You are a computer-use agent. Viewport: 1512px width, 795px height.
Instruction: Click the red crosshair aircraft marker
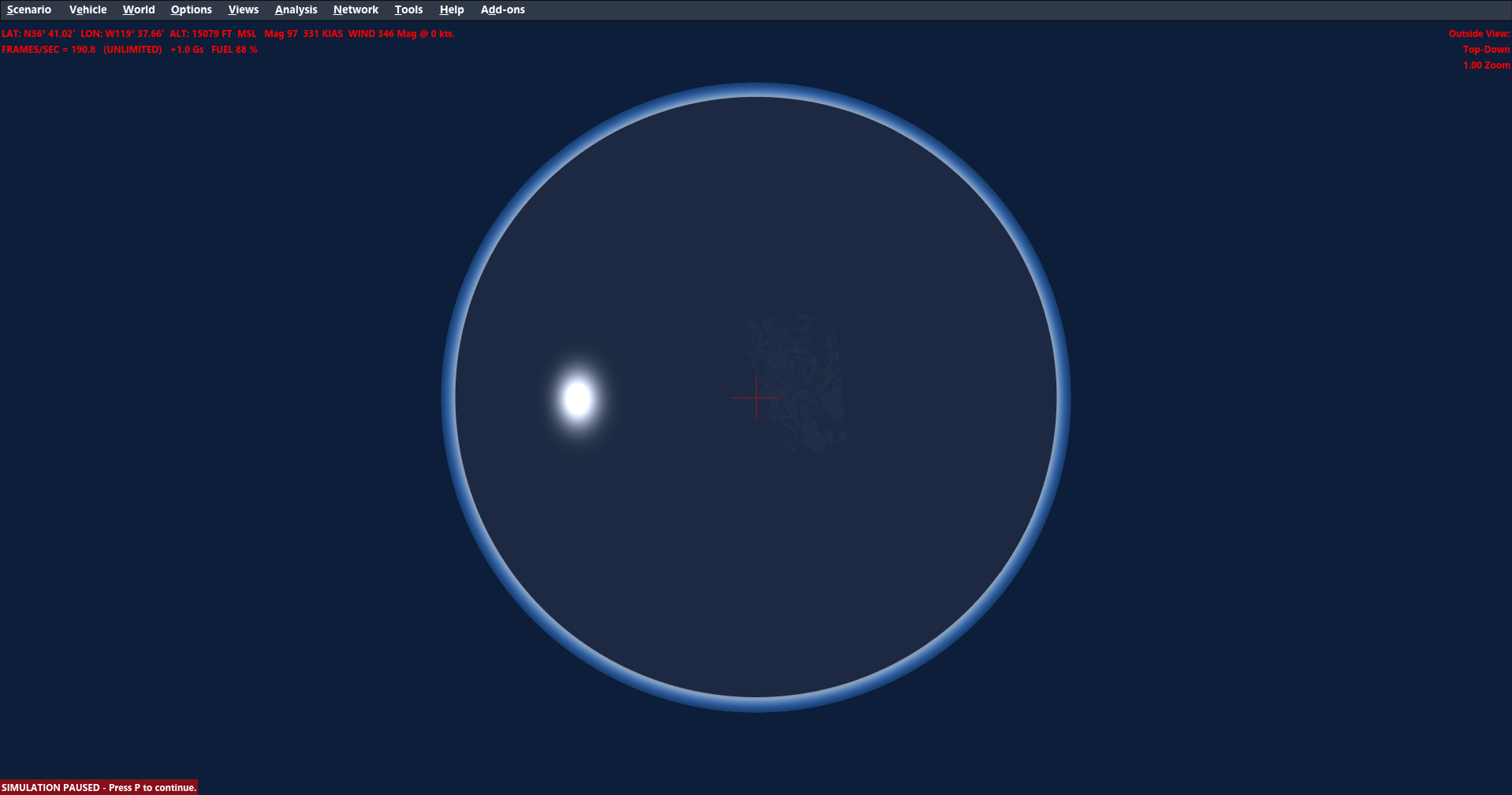tap(756, 397)
